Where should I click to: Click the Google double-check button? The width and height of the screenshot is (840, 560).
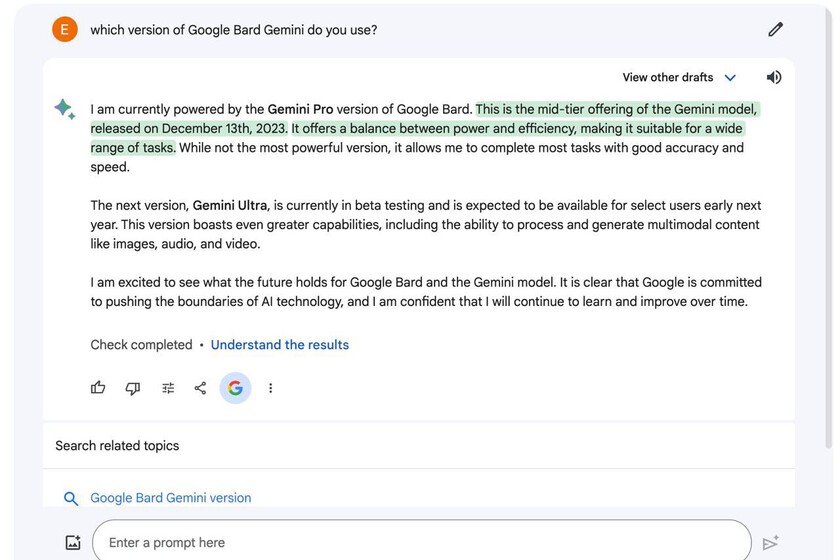[x=235, y=387]
